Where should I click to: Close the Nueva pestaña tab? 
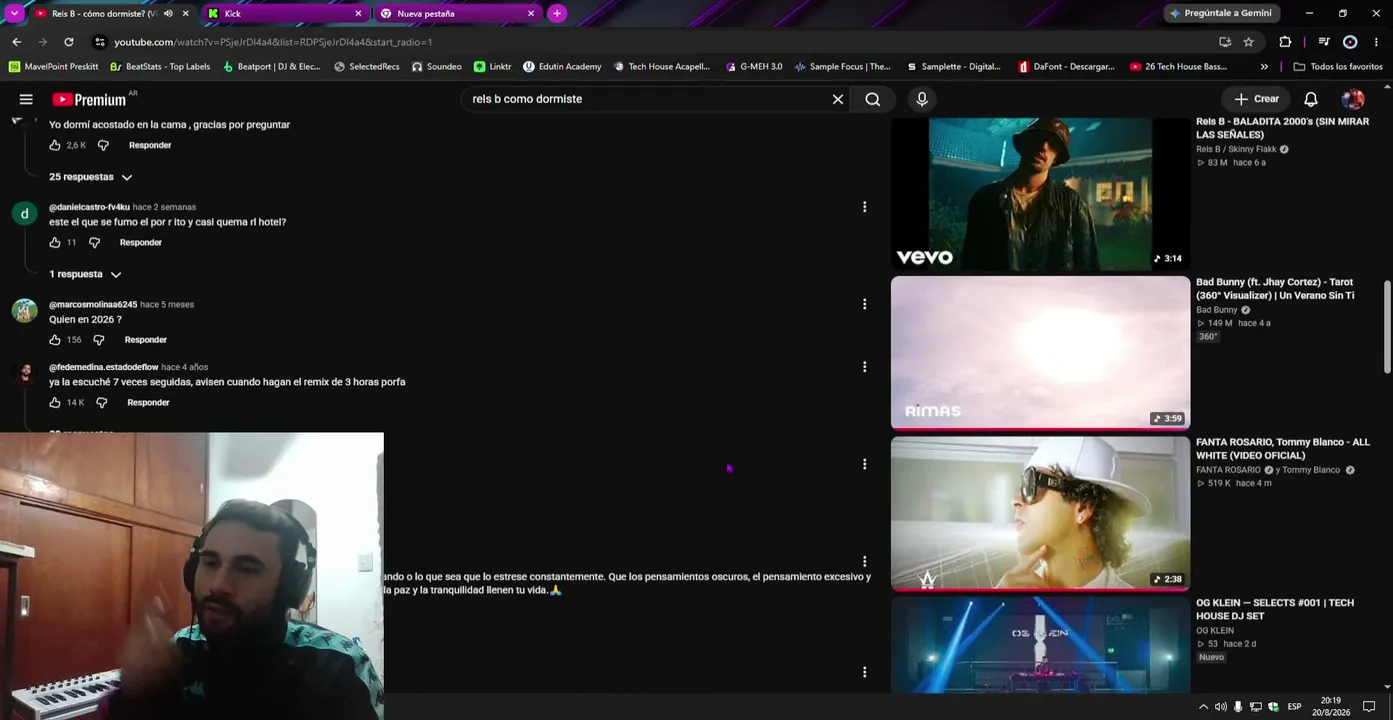[531, 13]
